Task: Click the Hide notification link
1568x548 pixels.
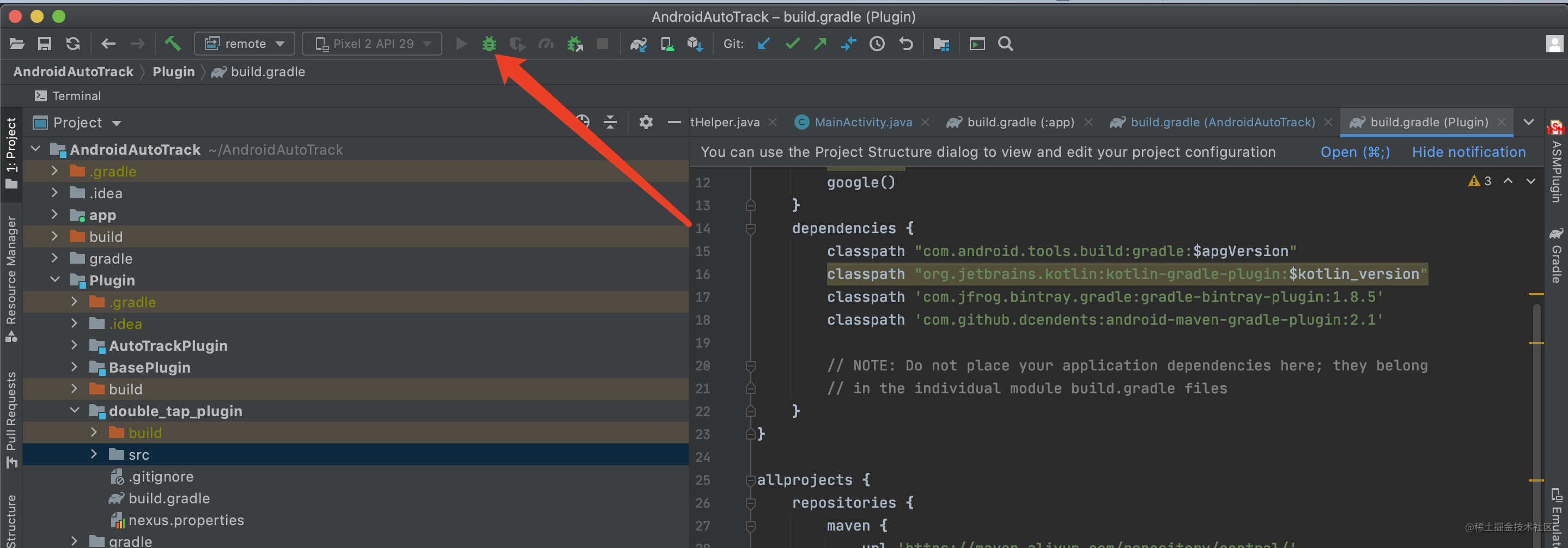Action: click(x=1468, y=151)
